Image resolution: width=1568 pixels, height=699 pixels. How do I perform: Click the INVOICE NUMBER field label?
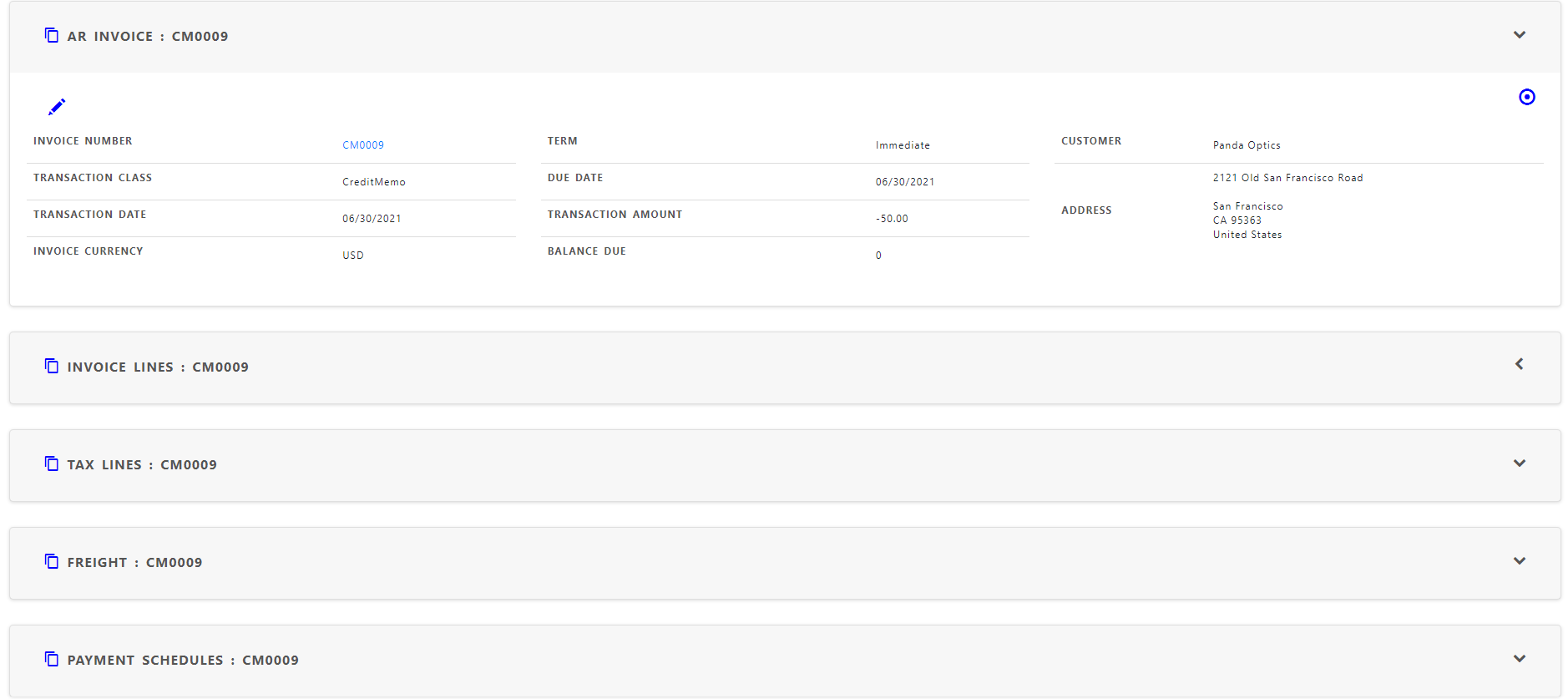tap(83, 141)
